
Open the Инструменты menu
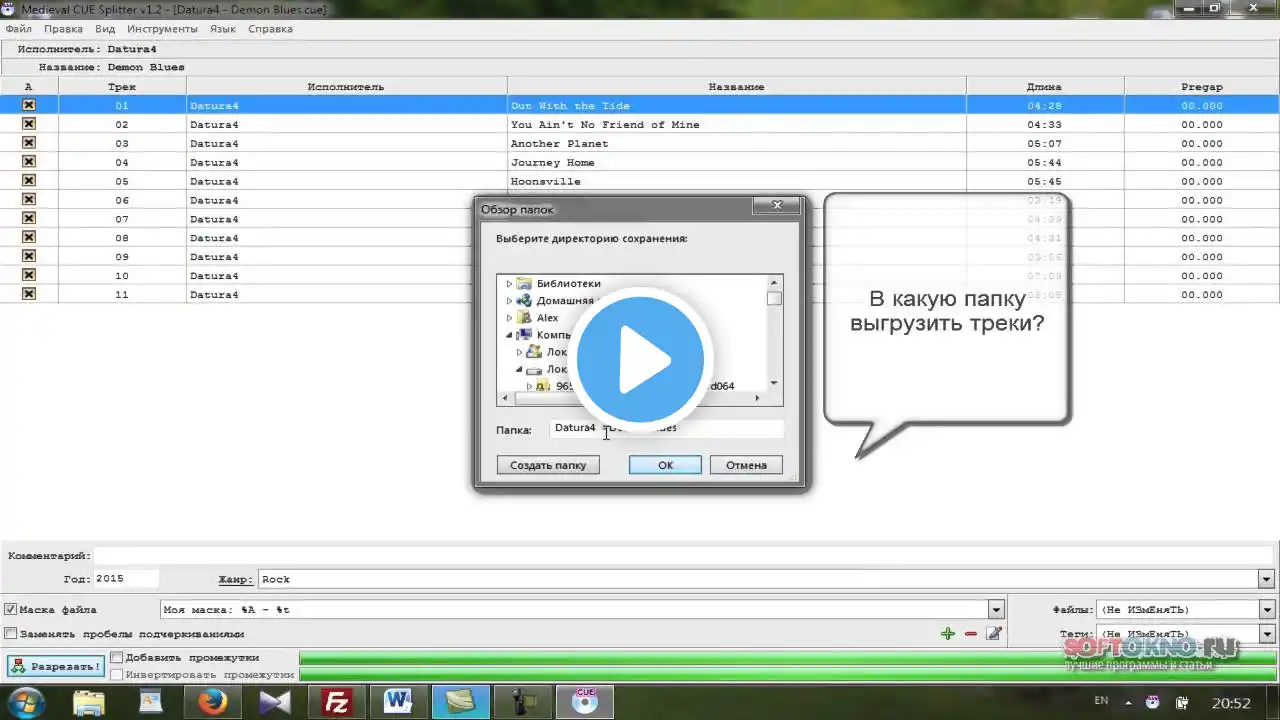[163, 29]
